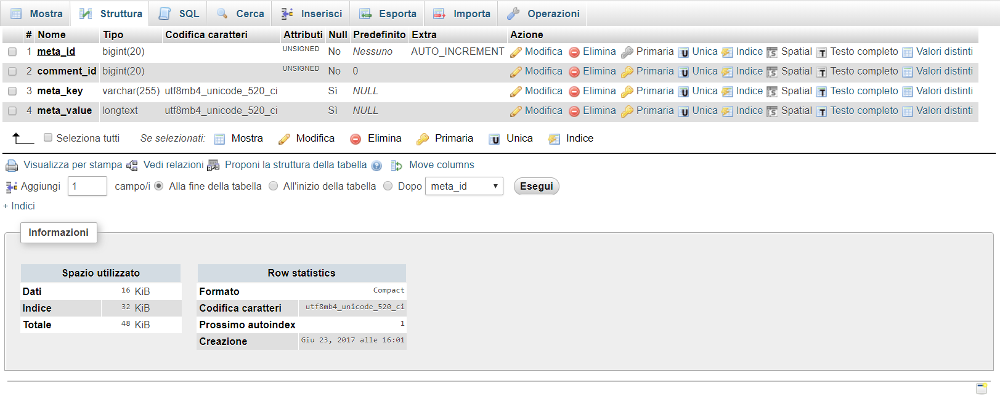Tick the checkbox for comment_id row
This screenshot has width=1000, height=396.
tap(12, 71)
